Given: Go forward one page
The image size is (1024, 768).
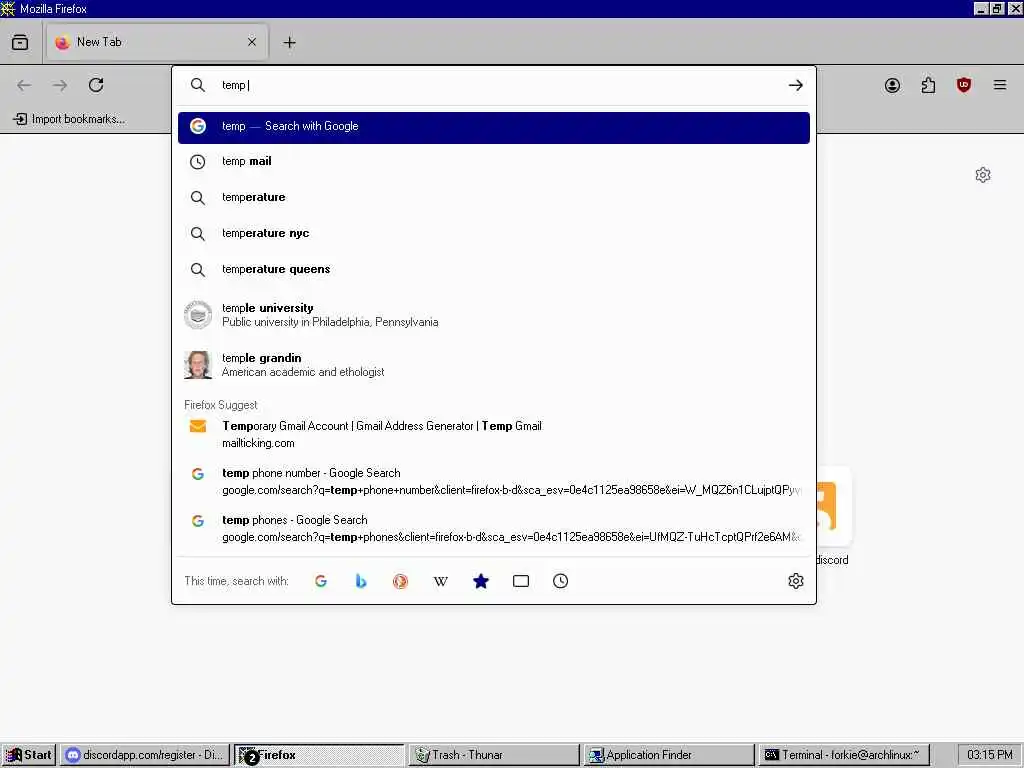Looking at the screenshot, I should coord(60,85).
